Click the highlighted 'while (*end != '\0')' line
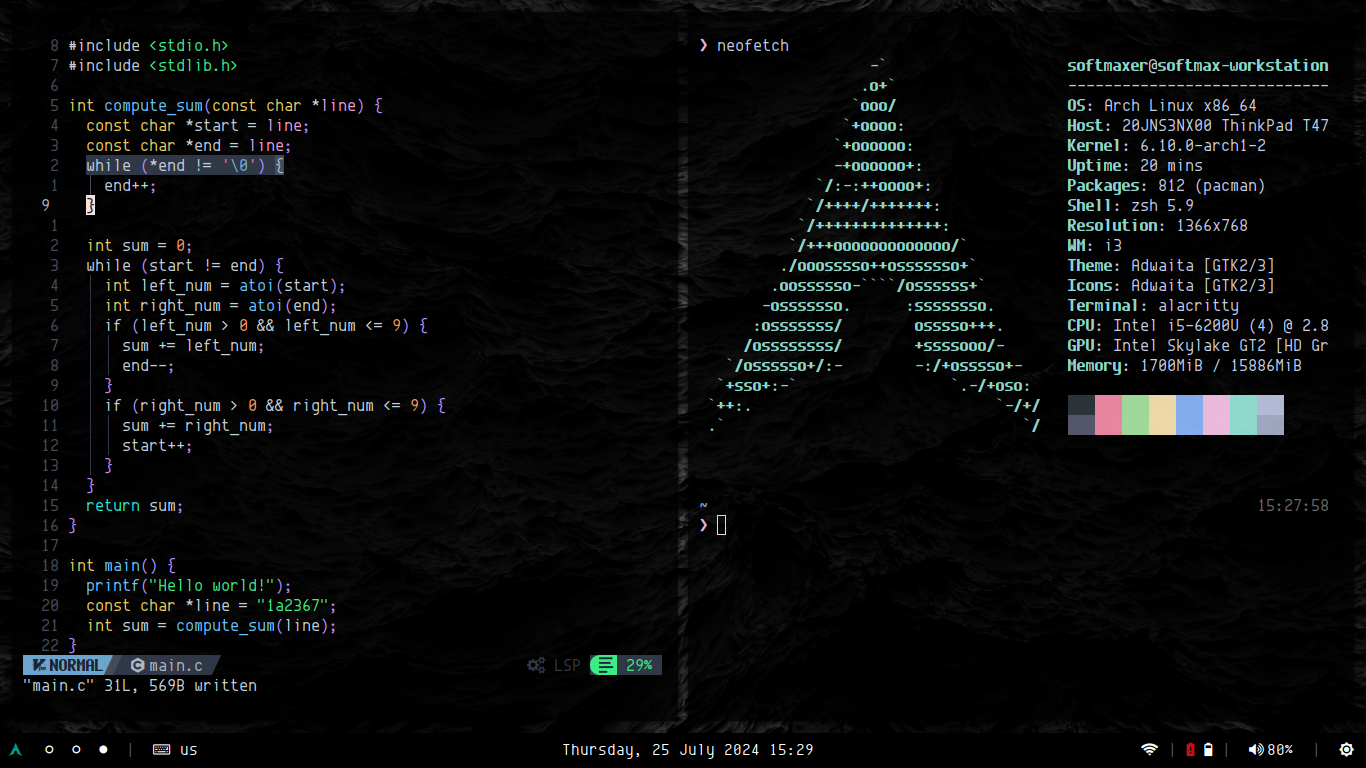The height and width of the screenshot is (768, 1366). pyautogui.click(x=185, y=165)
